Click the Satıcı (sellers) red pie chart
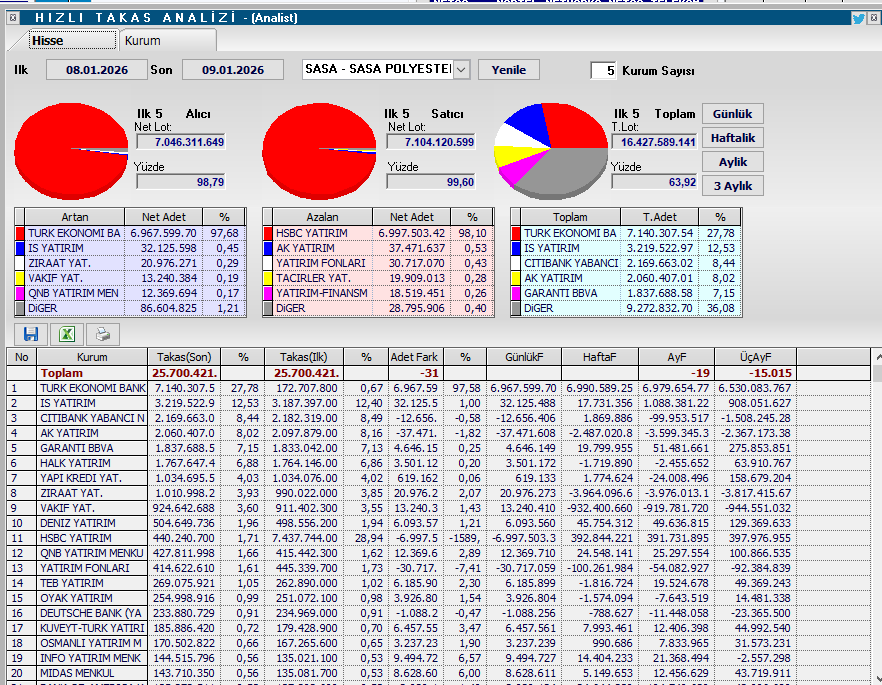Screen dimensions: 882x685 (x=319, y=151)
